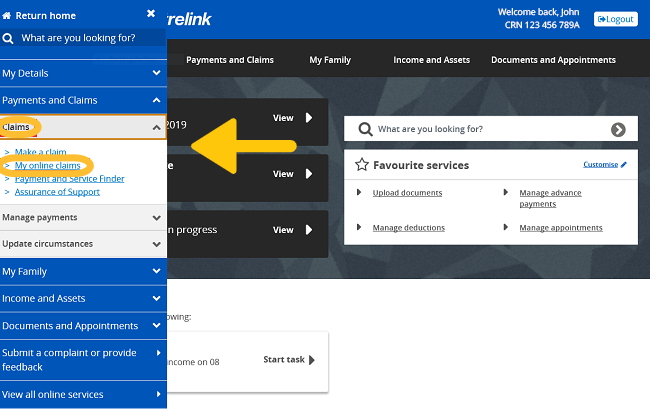Expand the My Details section
This screenshot has height=409, width=650.
click(156, 73)
